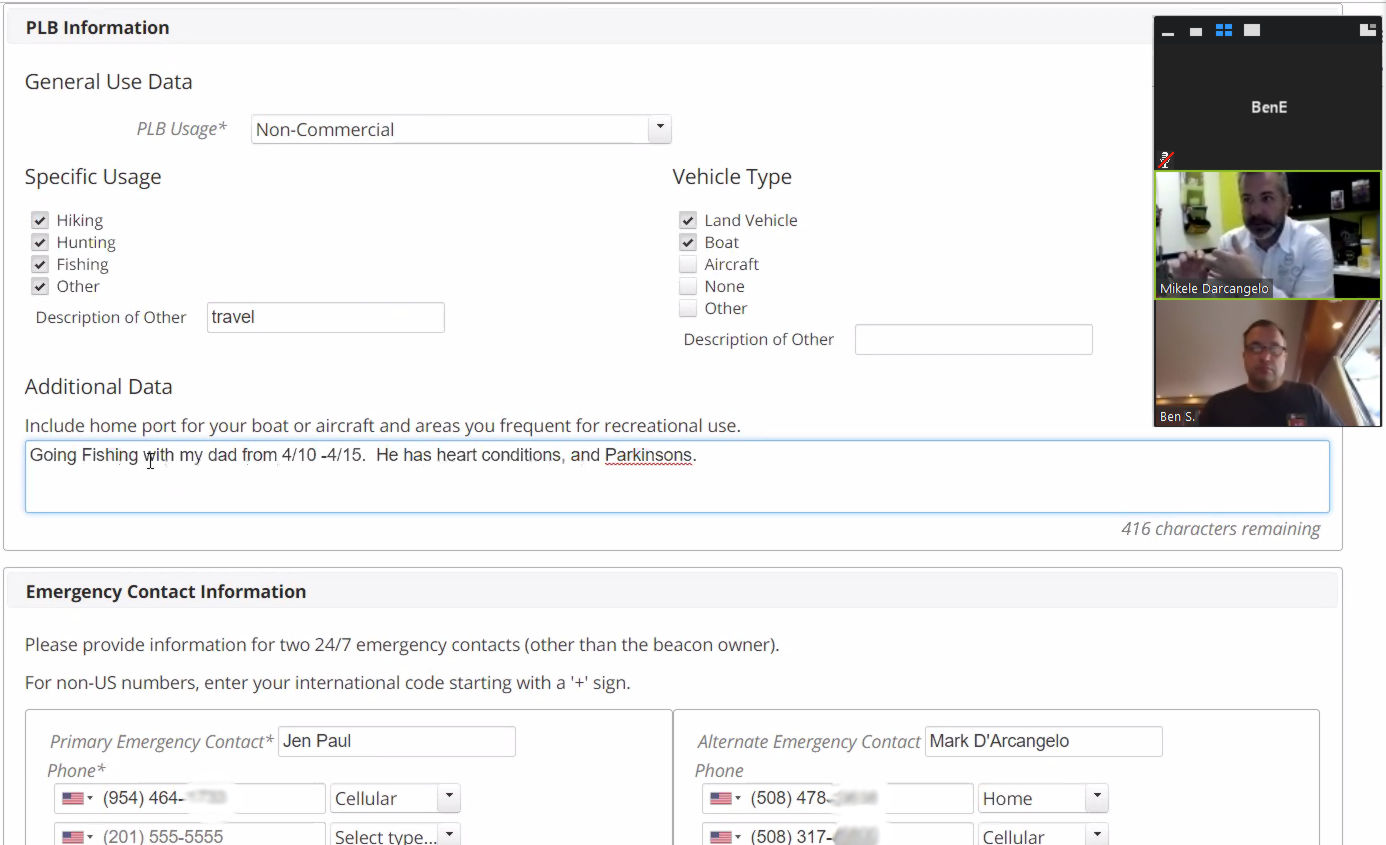Click the top-right corner icon of the video panel
This screenshot has width=1386, height=845.
tap(1367, 31)
